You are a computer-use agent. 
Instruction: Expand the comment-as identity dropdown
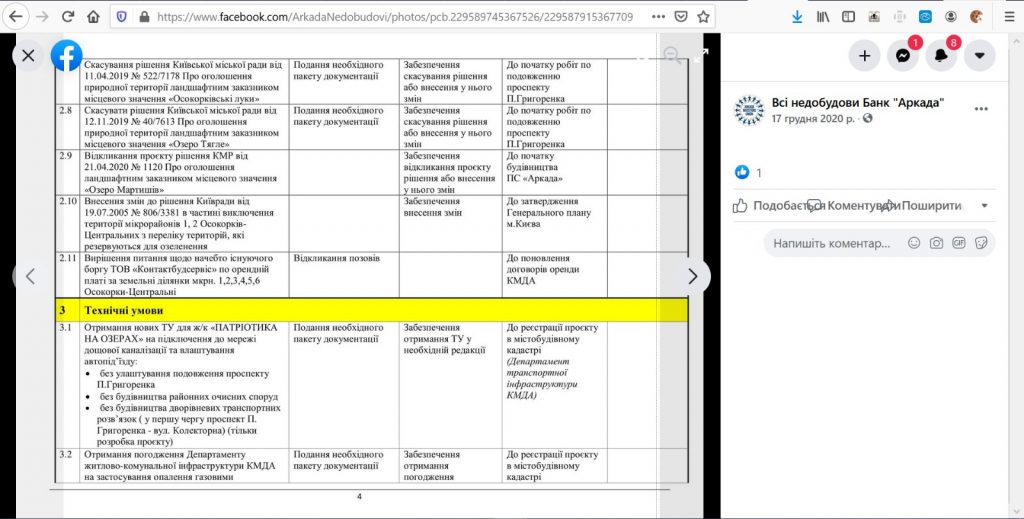coord(985,206)
